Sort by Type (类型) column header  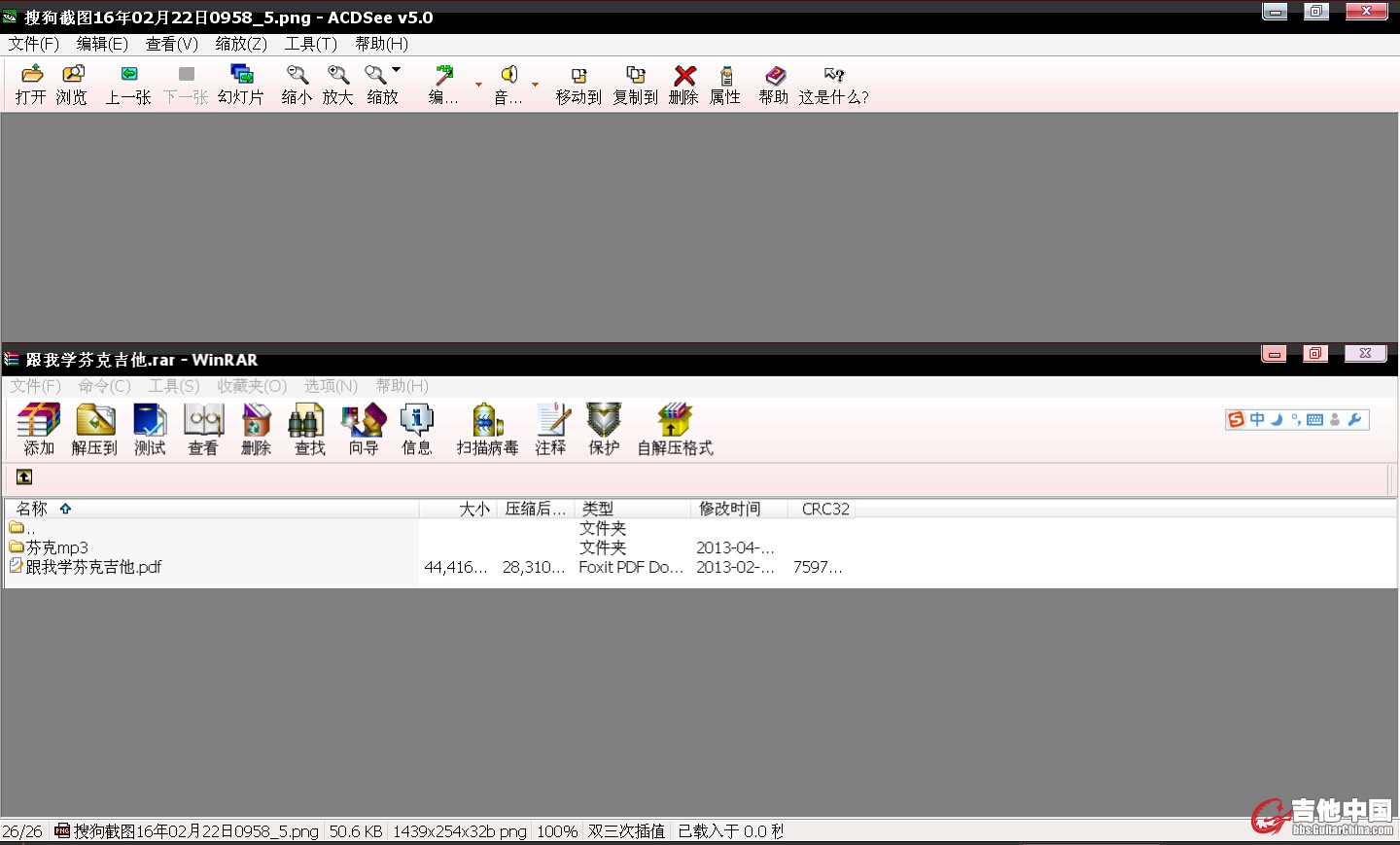(x=633, y=509)
